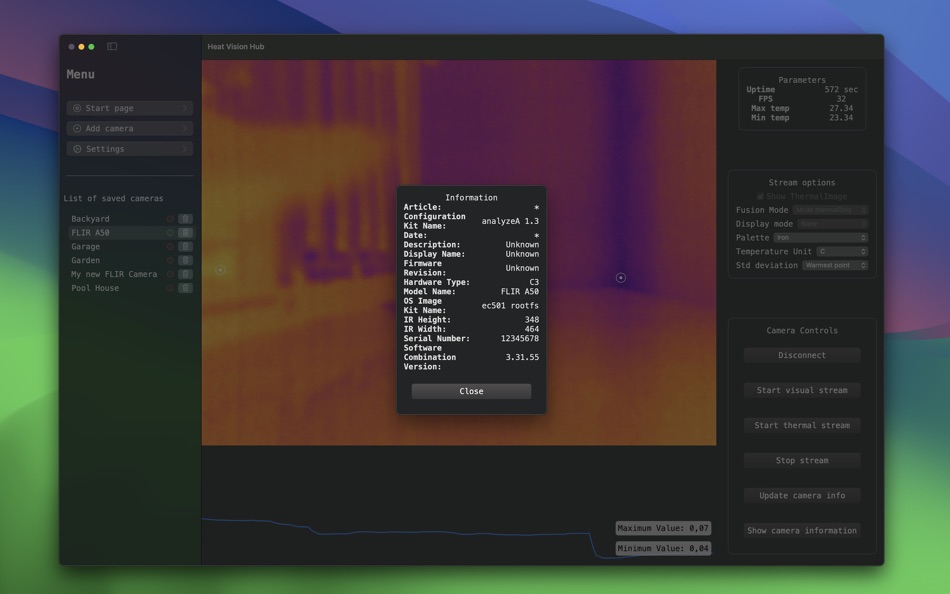Close the Information dialog

click(471, 392)
